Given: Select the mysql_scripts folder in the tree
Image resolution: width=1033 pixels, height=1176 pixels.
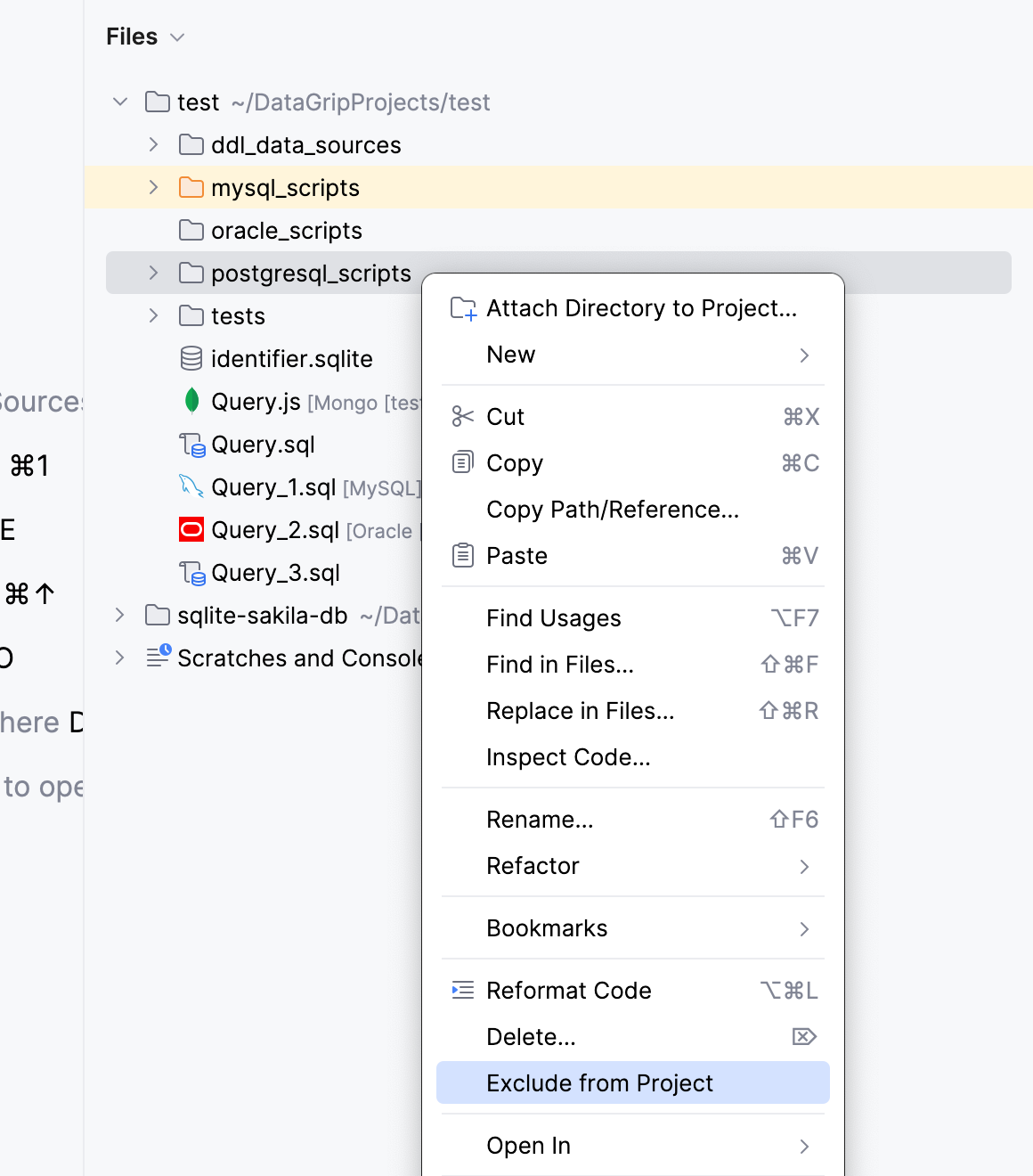Looking at the screenshot, I should (285, 187).
